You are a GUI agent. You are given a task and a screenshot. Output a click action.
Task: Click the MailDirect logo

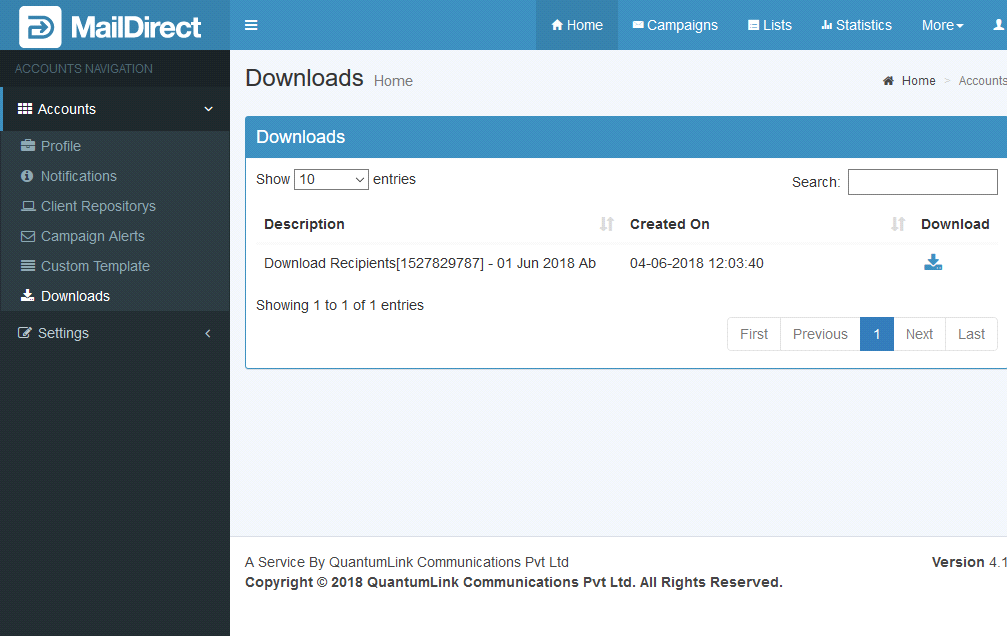110,26
